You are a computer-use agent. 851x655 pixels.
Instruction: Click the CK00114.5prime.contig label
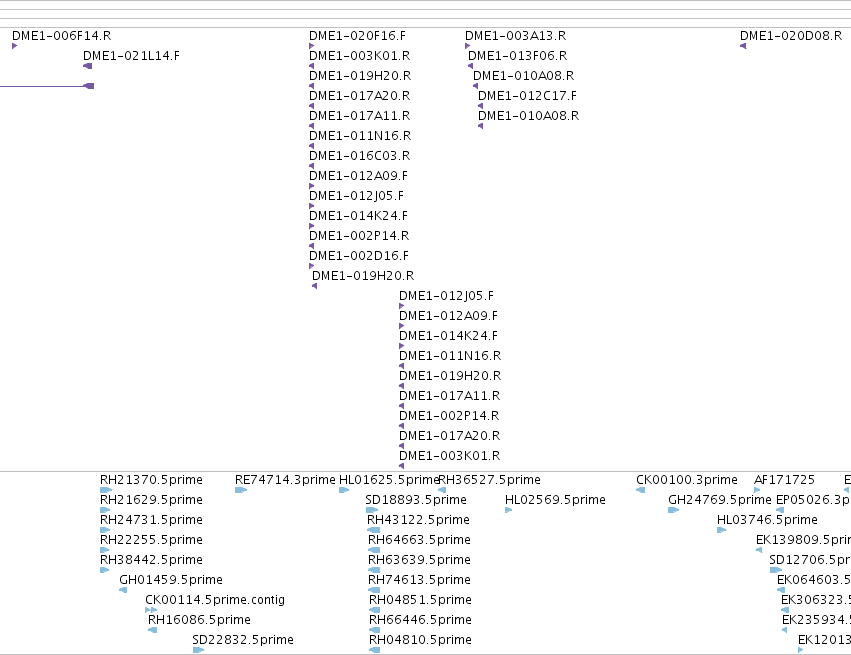215,600
